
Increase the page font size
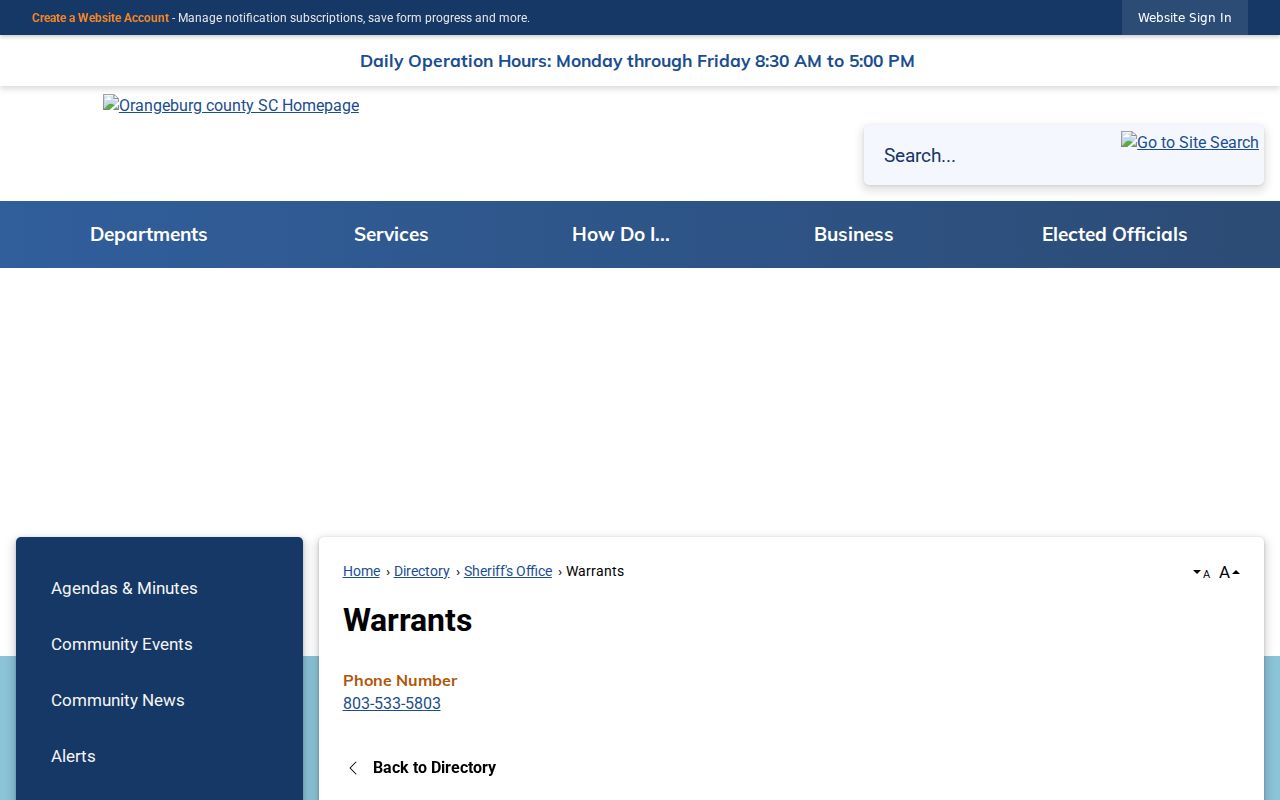point(1229,573)
